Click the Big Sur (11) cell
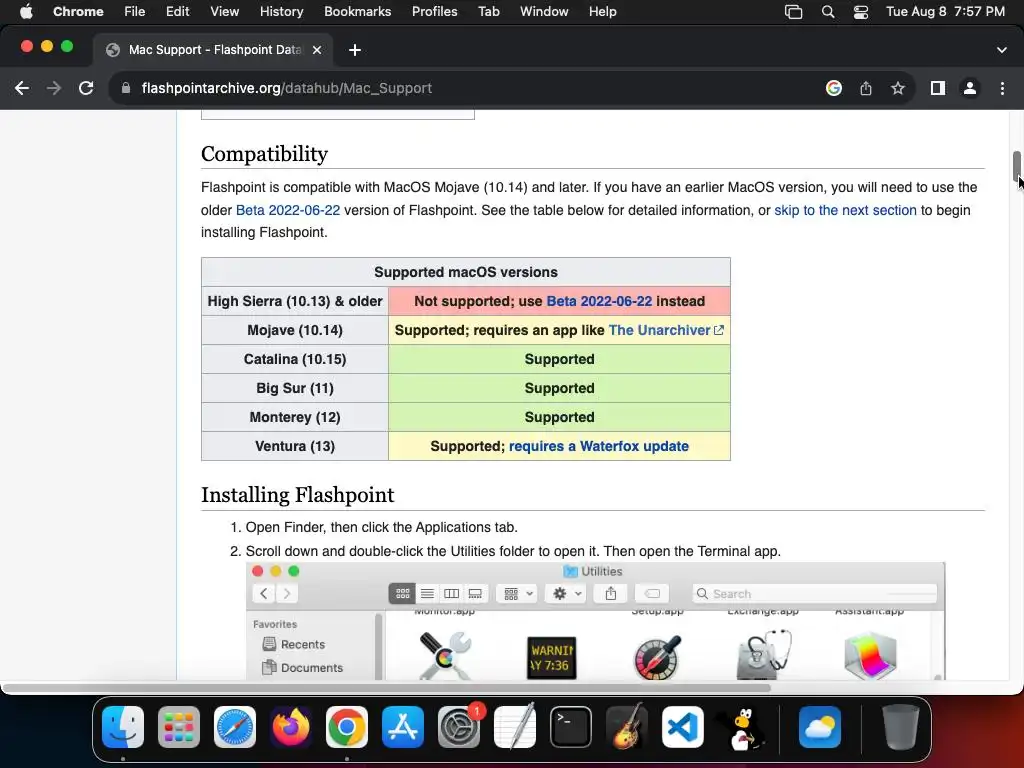Image resolution: width=1024 pixels, height=768 pixels. [295, 389]
